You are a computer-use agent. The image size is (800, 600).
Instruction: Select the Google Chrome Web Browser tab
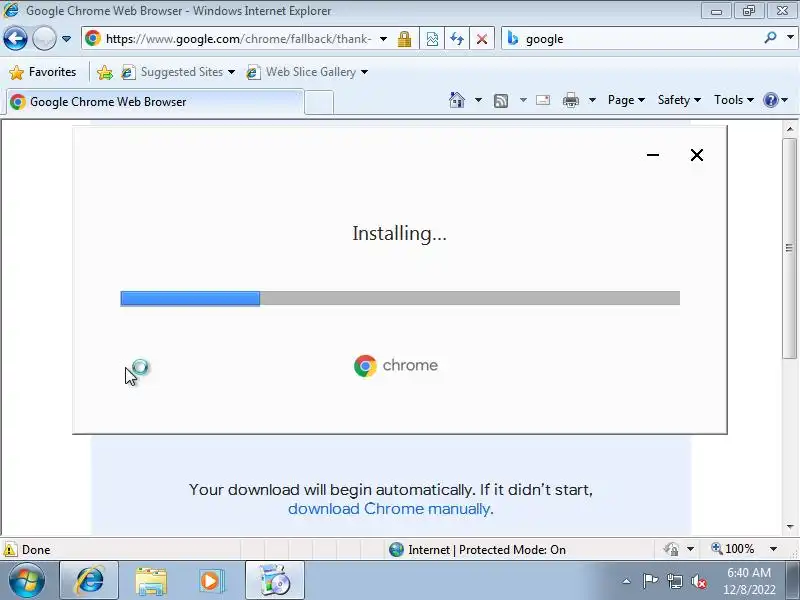pyautogui.click(x=155, y=102)
